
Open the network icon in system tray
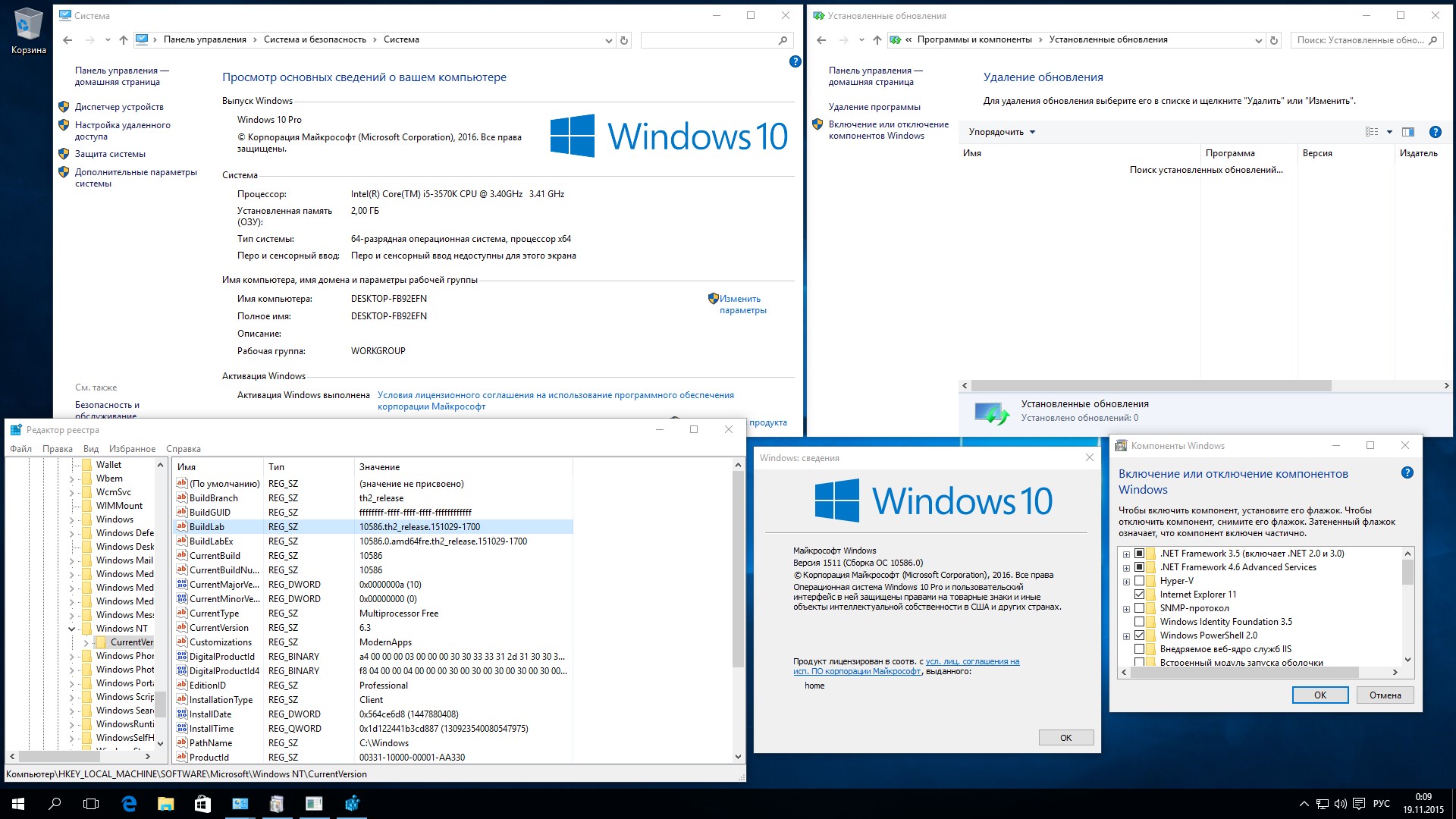click(1322, 804)
